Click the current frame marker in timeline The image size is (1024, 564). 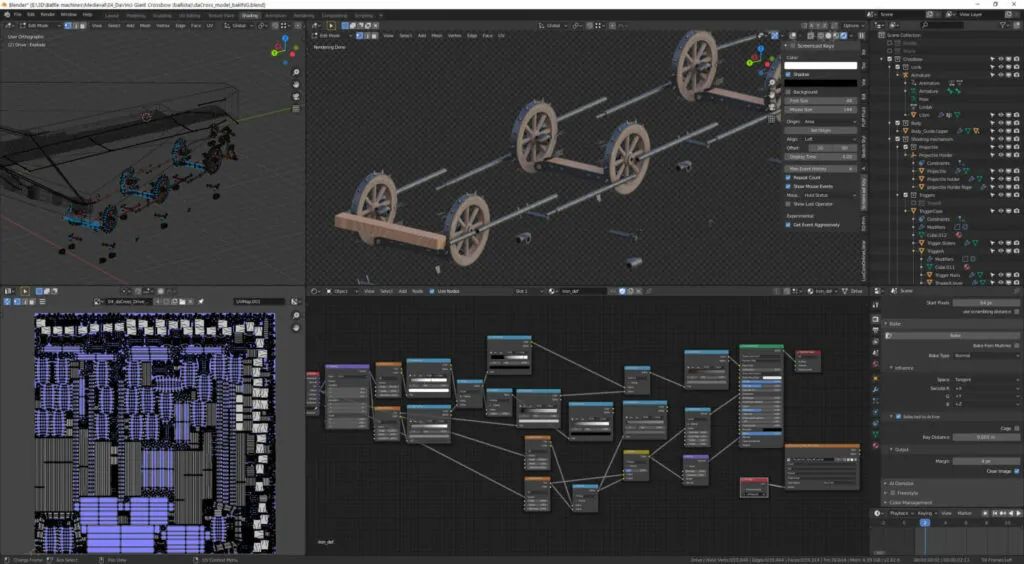click(x=924, y=522)
